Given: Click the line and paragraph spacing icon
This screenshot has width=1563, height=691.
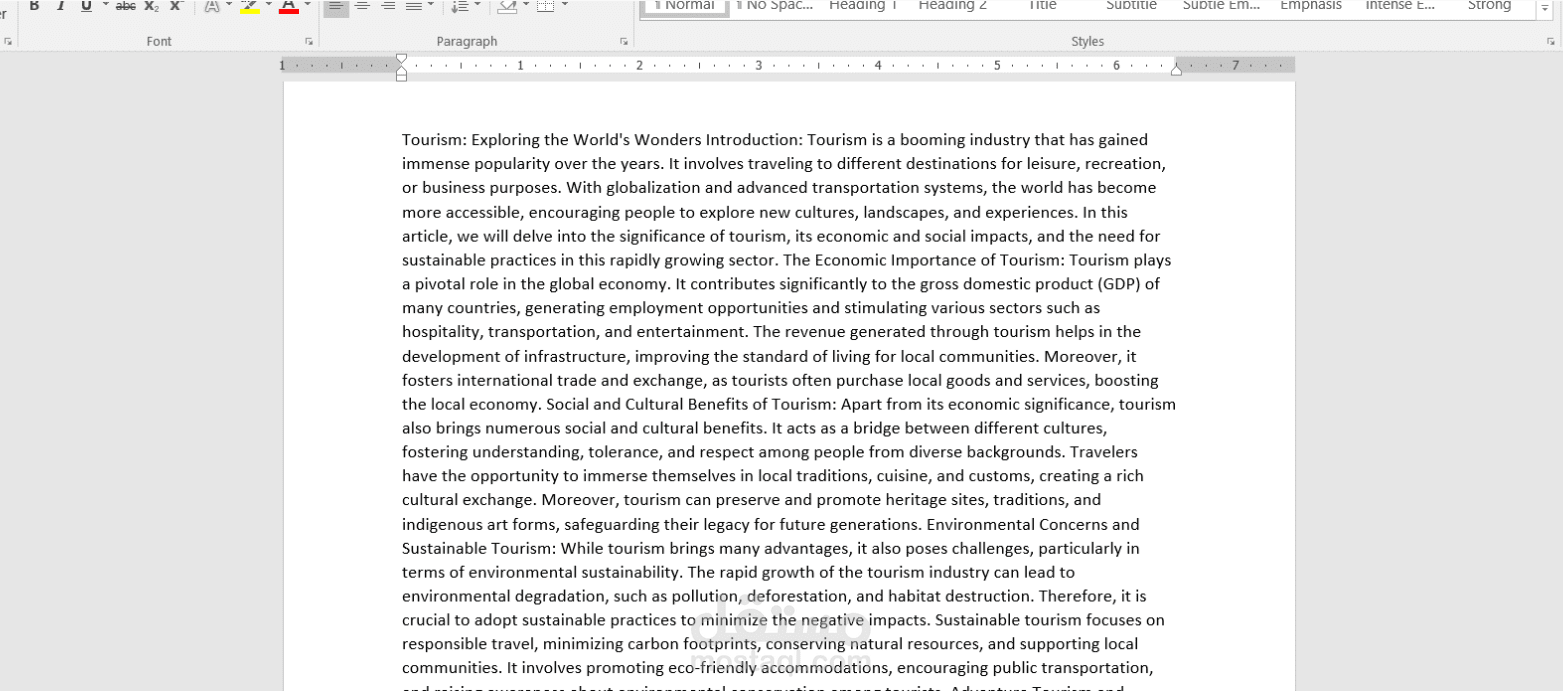Looking at the screenshot, I should click(x=459, y=6).
